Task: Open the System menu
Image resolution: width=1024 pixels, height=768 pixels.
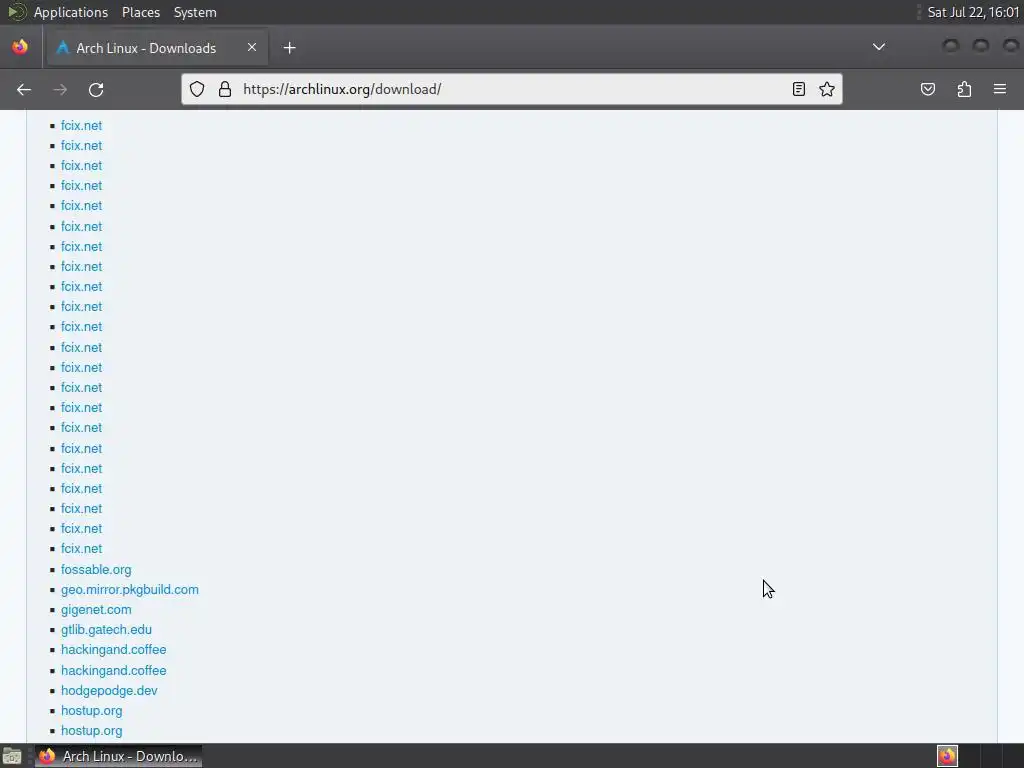Action: (x=195, y=12)
